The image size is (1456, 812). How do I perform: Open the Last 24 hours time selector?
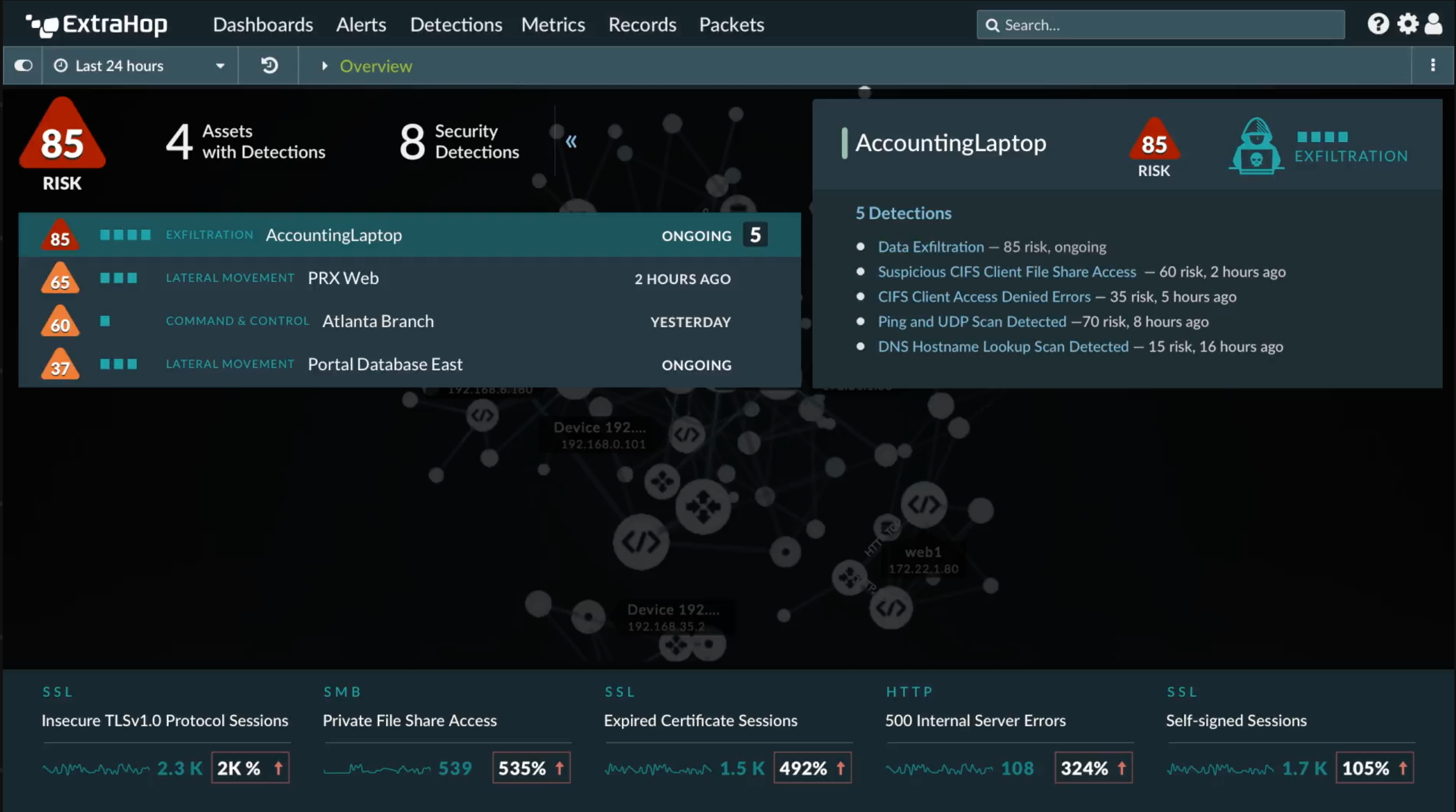click(x=140, y=66)
